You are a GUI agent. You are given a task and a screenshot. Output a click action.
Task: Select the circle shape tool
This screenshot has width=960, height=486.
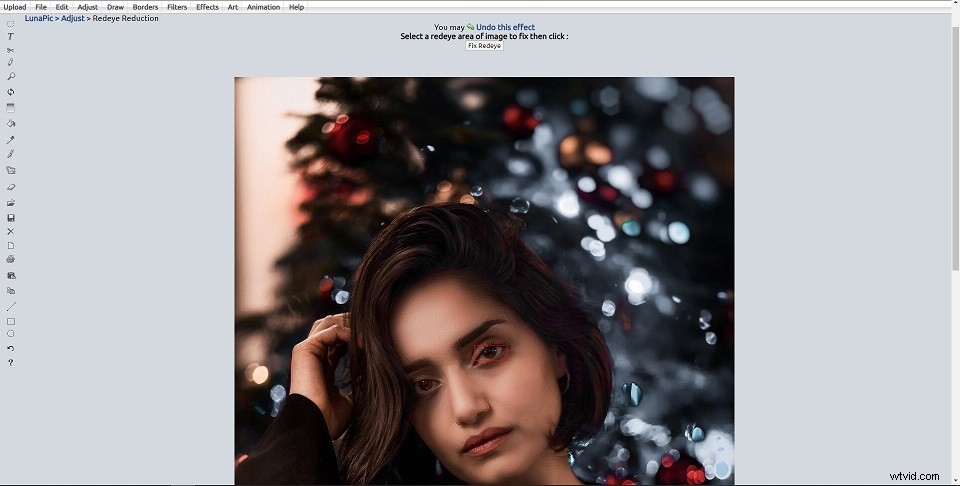[x=10, y=334]
